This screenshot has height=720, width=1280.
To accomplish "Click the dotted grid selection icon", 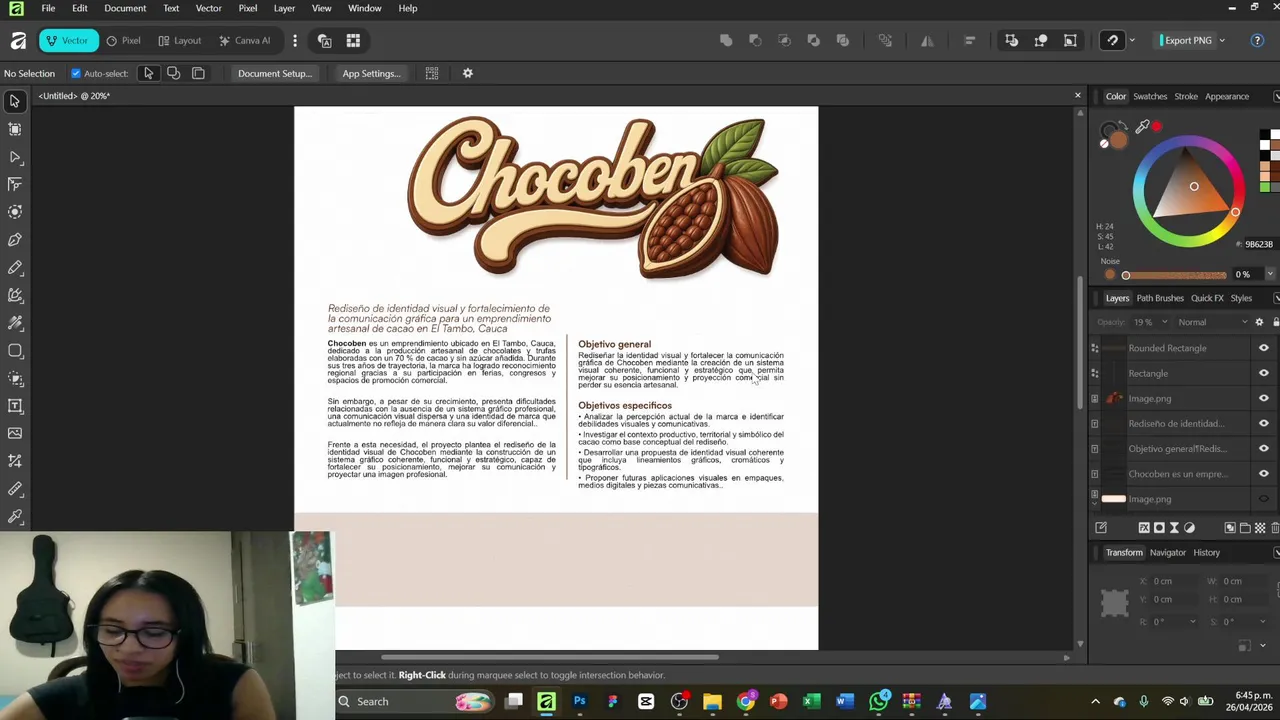I will tap(432, 73).
